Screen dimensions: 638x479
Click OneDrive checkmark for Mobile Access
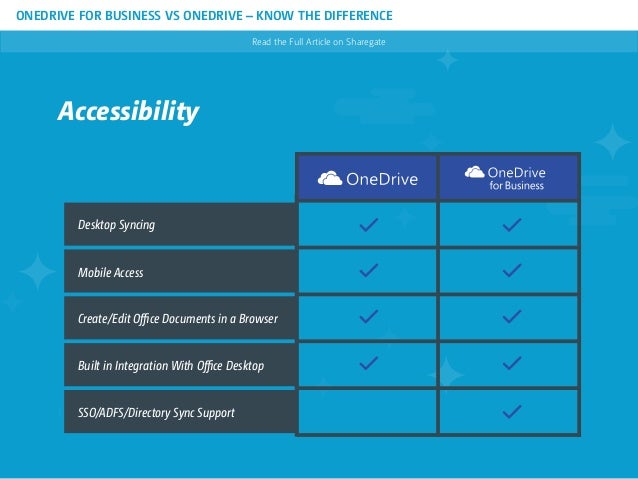coord(369,271)
